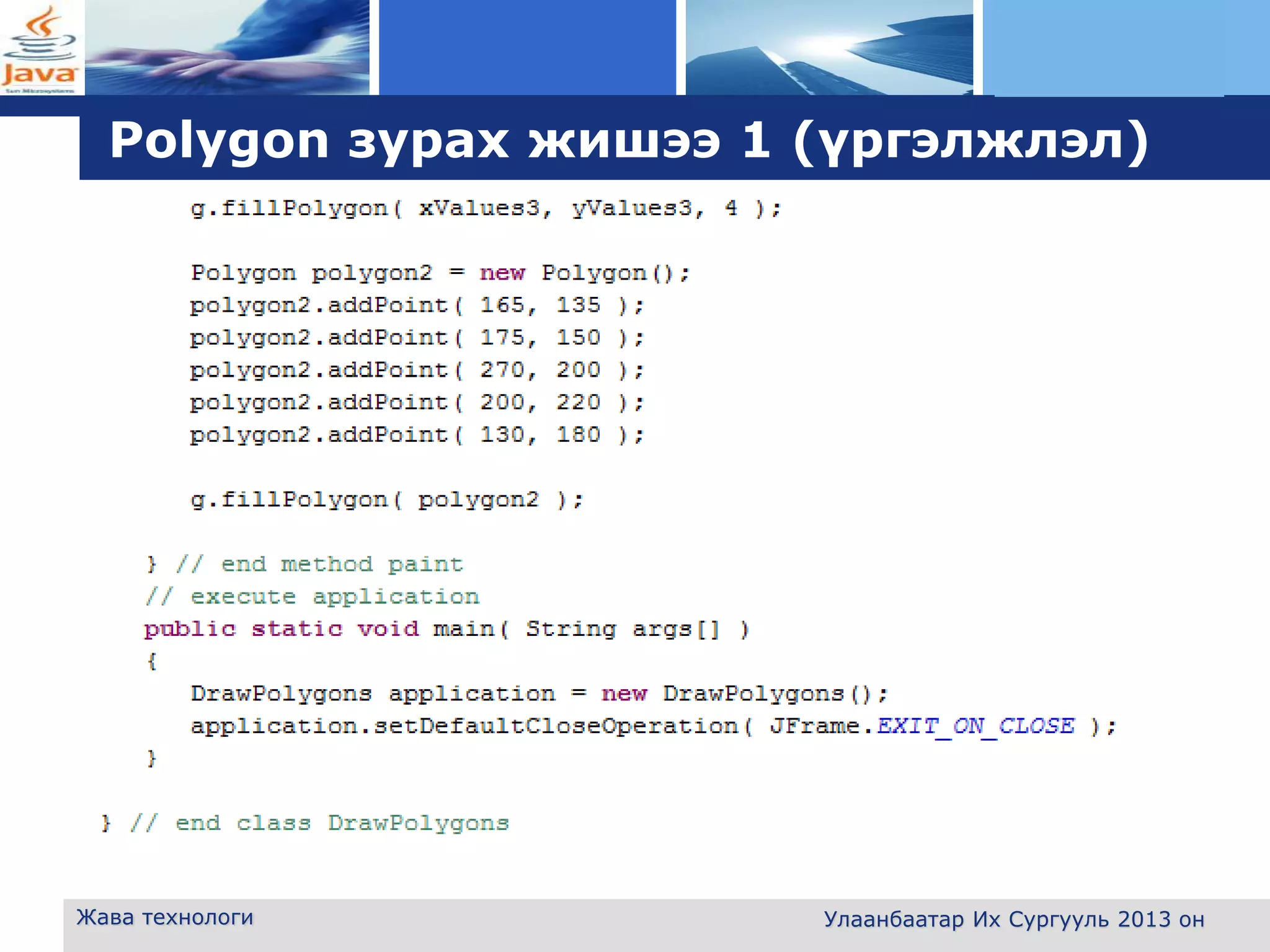Viewport: 1270px width, 952px height.
Task: Click the end method paint comment
Action: [319, 565]
